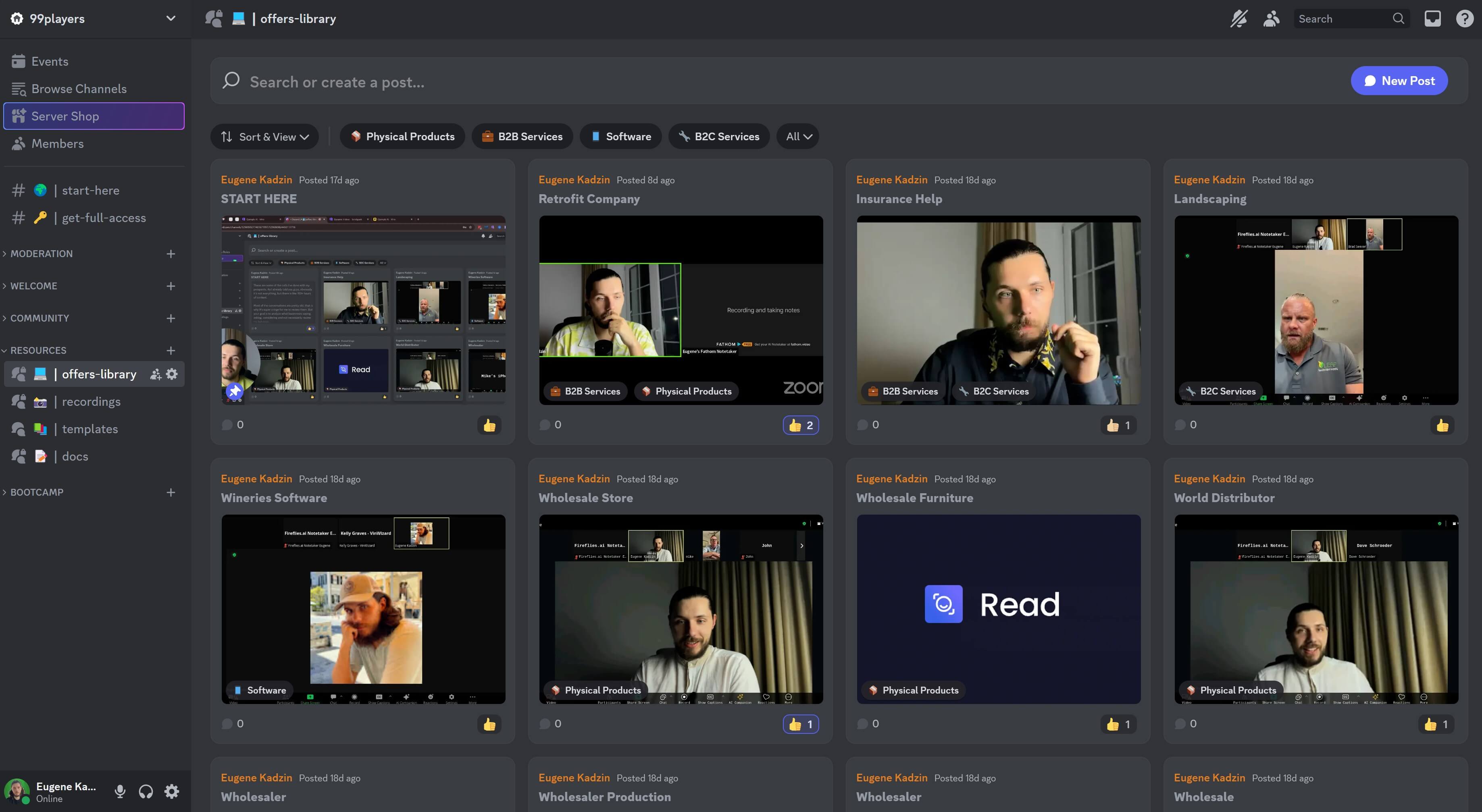Add channel to RESOURCES category
The height and width of the screenshot is (812, 1482).
pyautogui.click(x=171, y=350)
